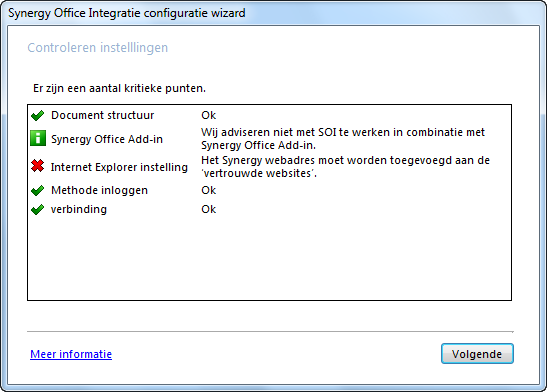547x392 pixels.
Task: Select the Document structuur row label
Action: pyautogui.click(x=102, y=115)
